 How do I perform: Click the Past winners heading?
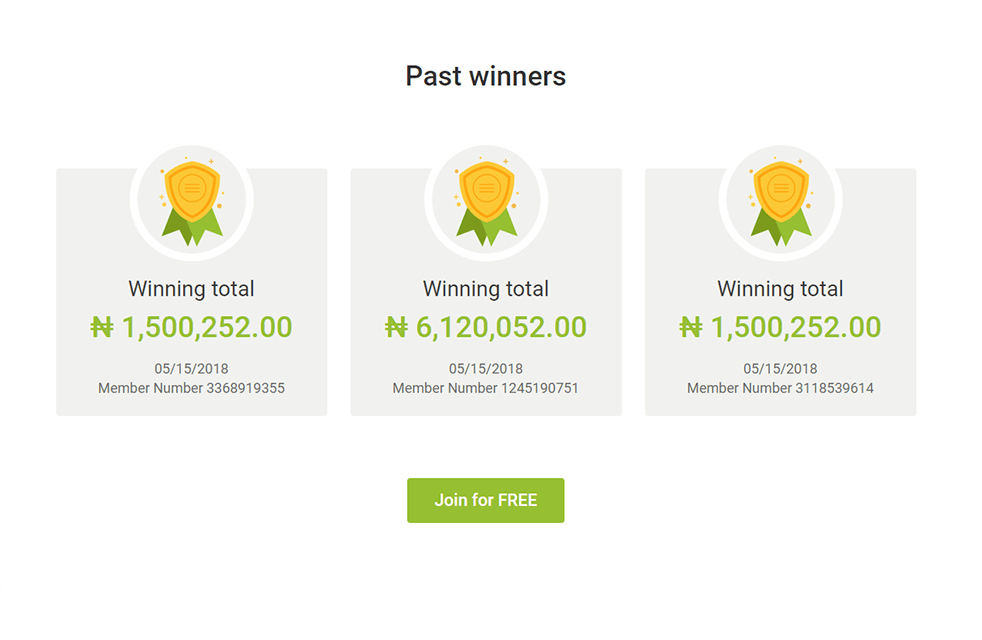click(x=486, y=76)
